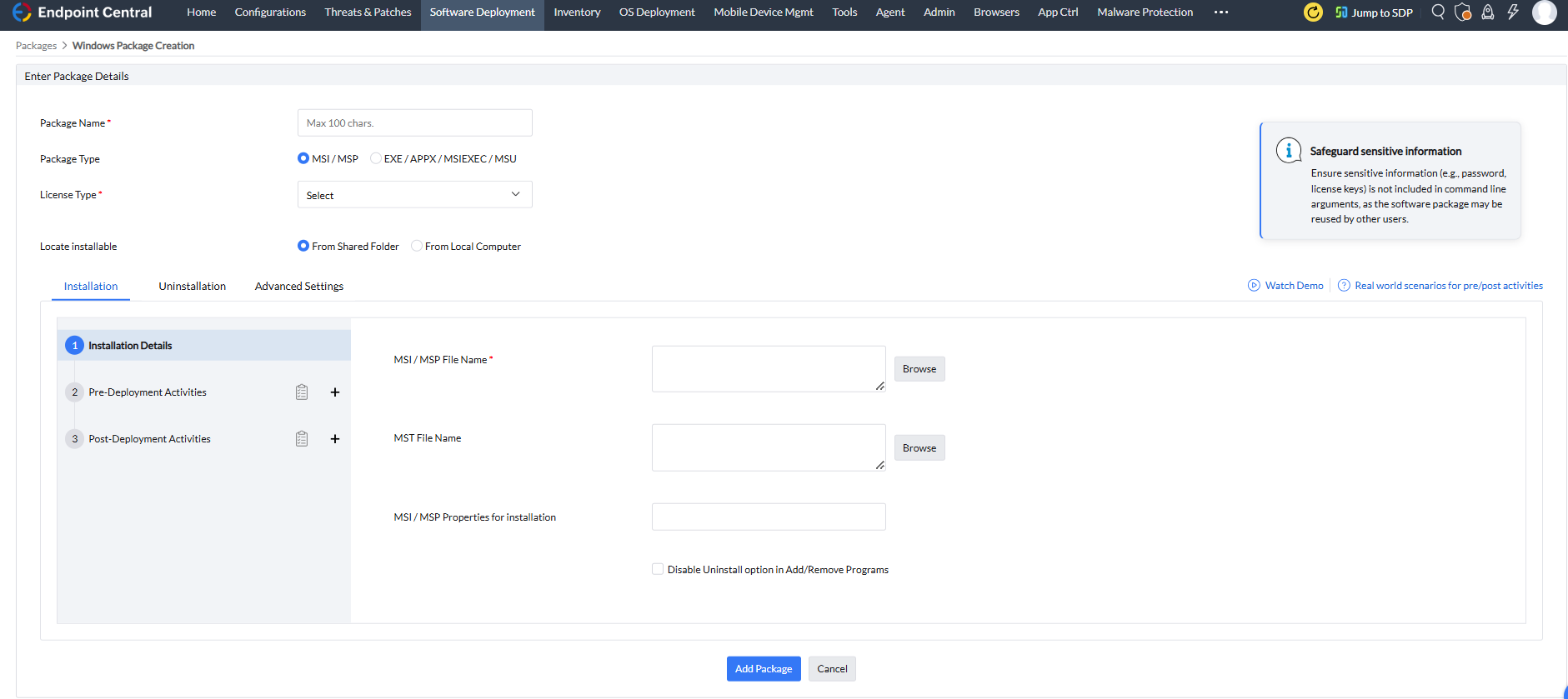The height and width of the screenshot is (699, 1568).
Task: Go back to Packages breadcrumb
Action: [36, 46]
